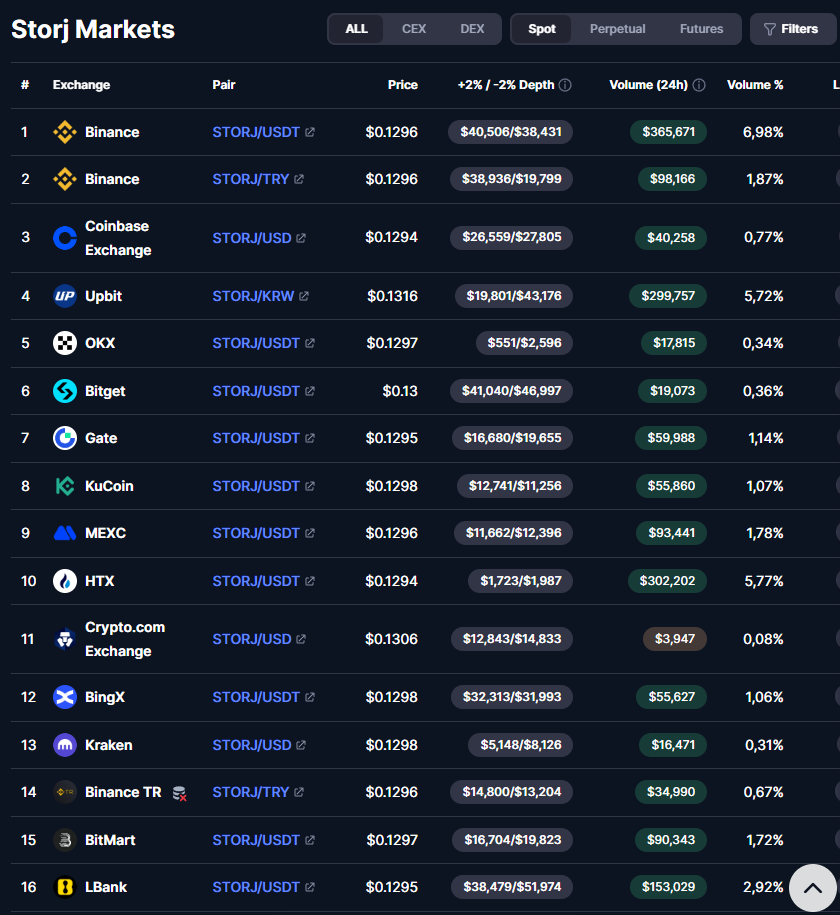Viewport: 840px width, 915px height.
Task: Switch to the Perpetual markets tab
Action: coord(617,29)
